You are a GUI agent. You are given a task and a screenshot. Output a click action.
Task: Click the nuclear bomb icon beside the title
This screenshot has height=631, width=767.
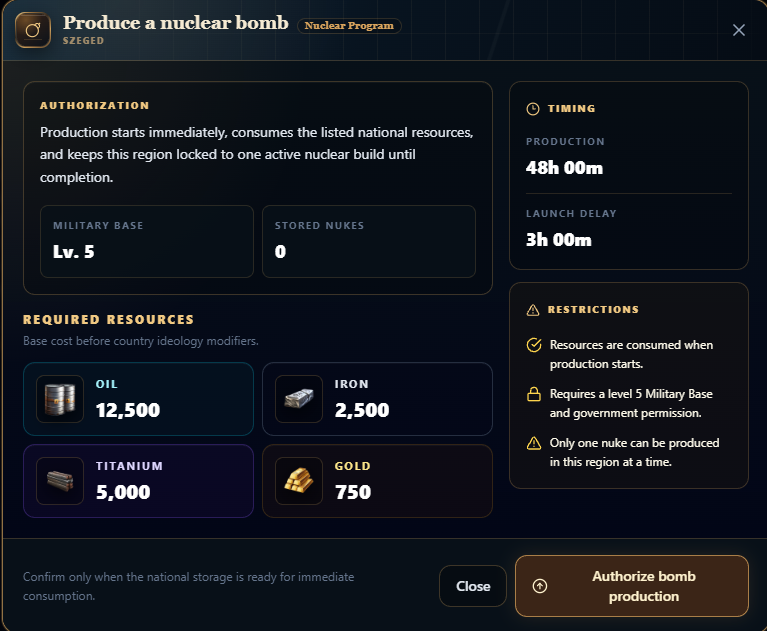[x=33, y=30]
